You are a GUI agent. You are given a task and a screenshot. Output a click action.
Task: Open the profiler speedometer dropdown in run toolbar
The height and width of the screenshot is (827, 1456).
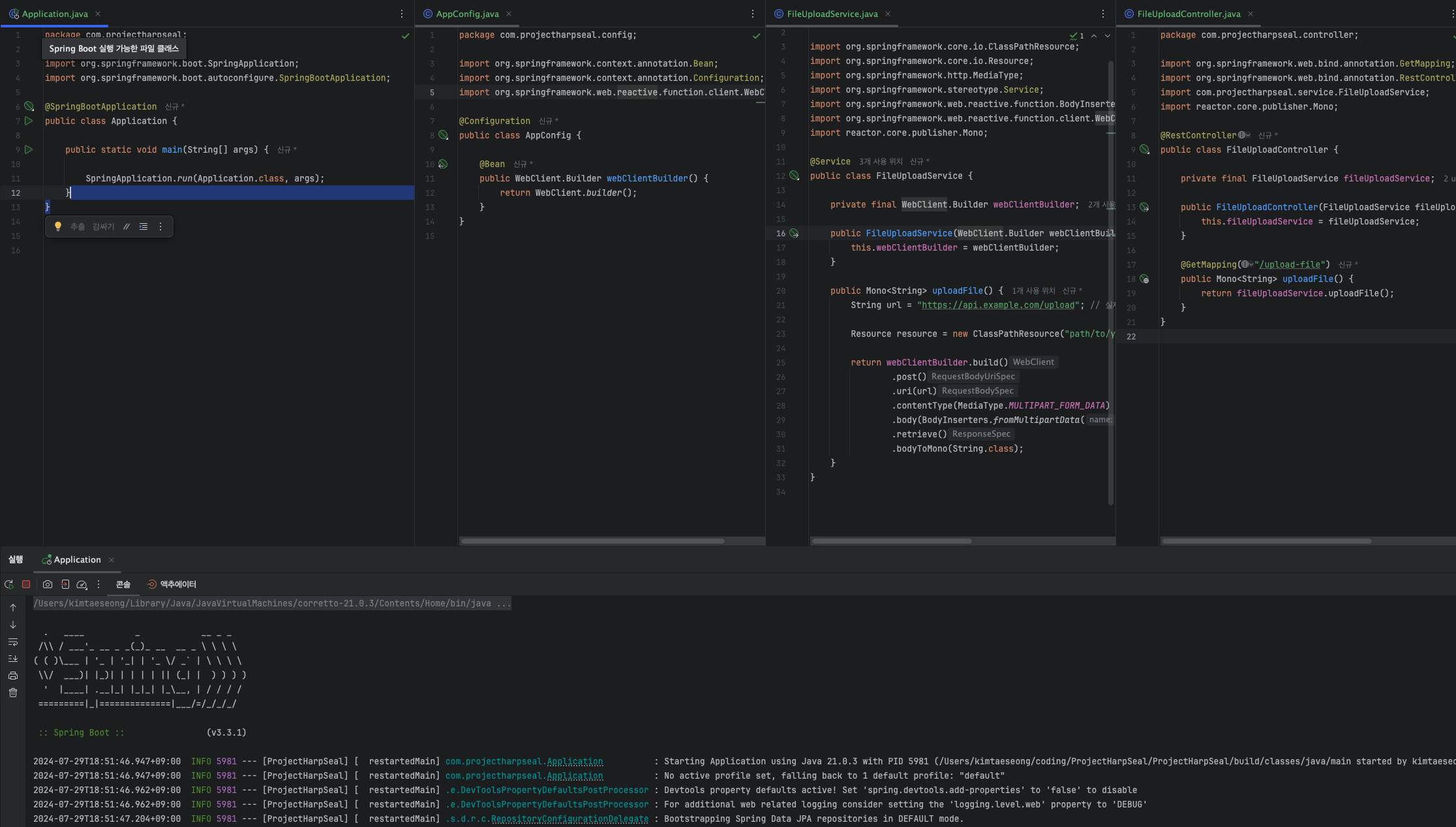[x=82, y=585]
